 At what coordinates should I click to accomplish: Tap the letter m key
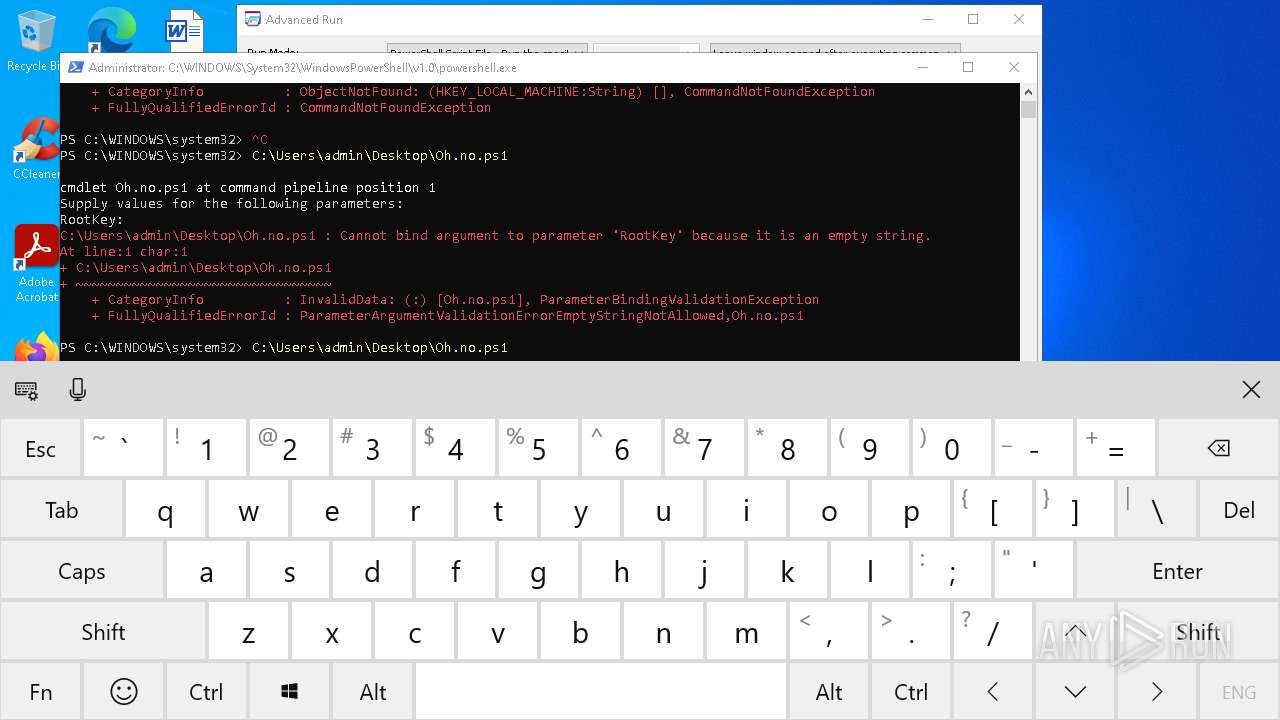(x=746, y=631)
